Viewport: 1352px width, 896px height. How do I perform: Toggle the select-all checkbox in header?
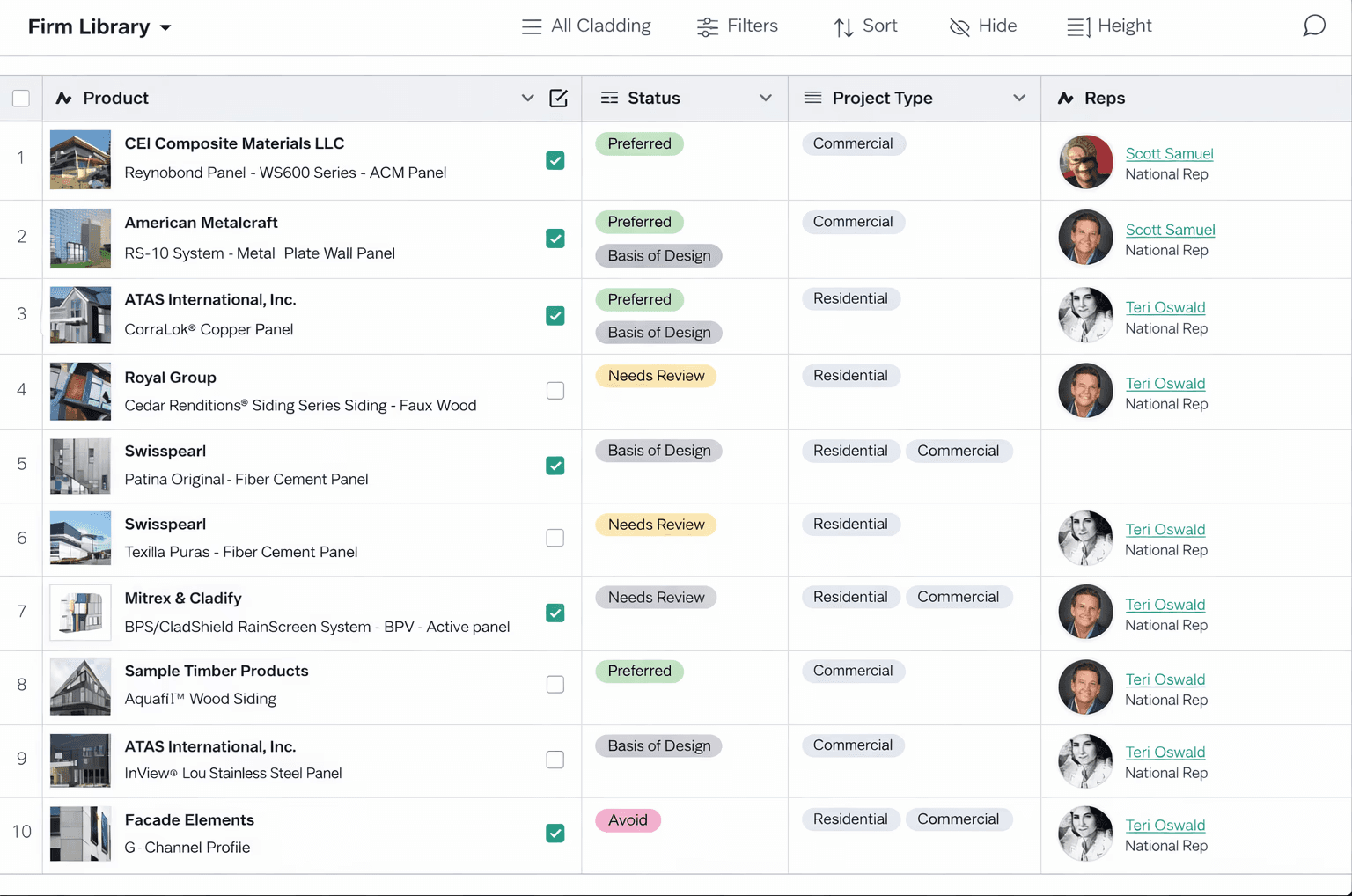tap(21, 99)
